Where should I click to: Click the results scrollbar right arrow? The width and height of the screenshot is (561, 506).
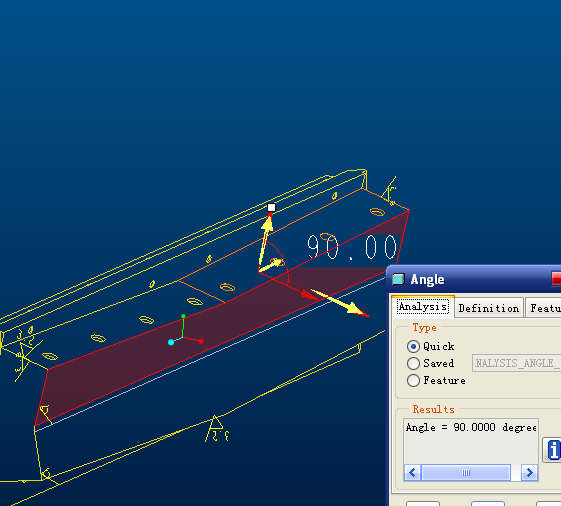[x=530, y=473]
